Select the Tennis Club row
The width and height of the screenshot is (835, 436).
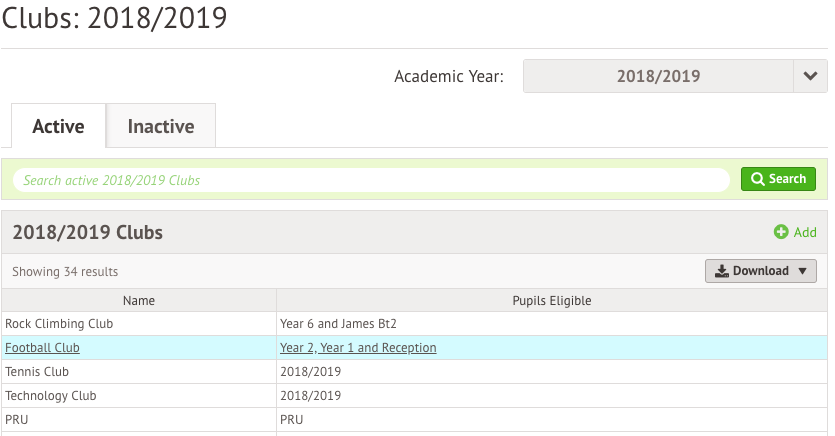(x=414, y=372)
